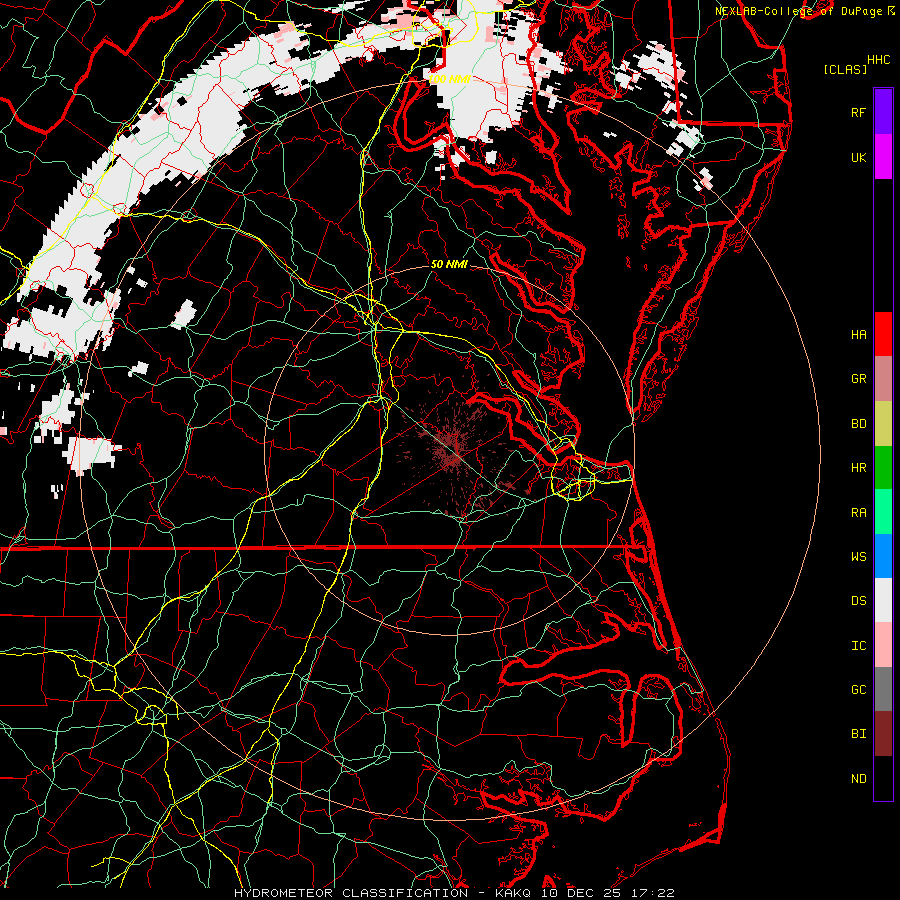
Task: Click the BI brown legend swatch
Action: 883,734
